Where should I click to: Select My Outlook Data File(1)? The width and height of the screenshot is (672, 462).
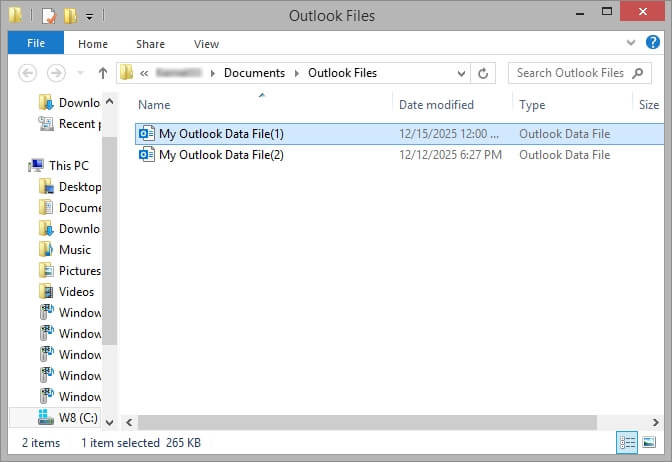399,134
